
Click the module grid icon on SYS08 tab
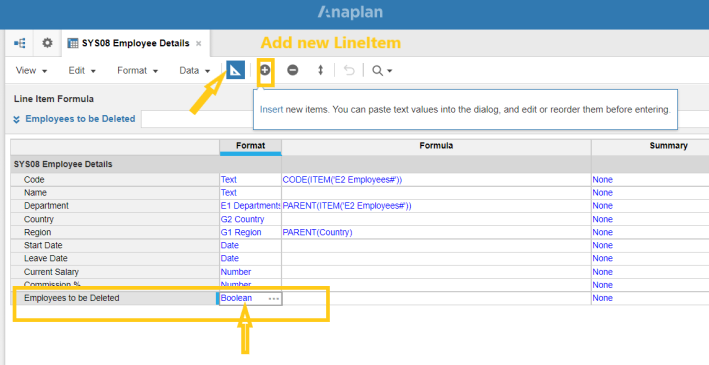tap(72, 43)
